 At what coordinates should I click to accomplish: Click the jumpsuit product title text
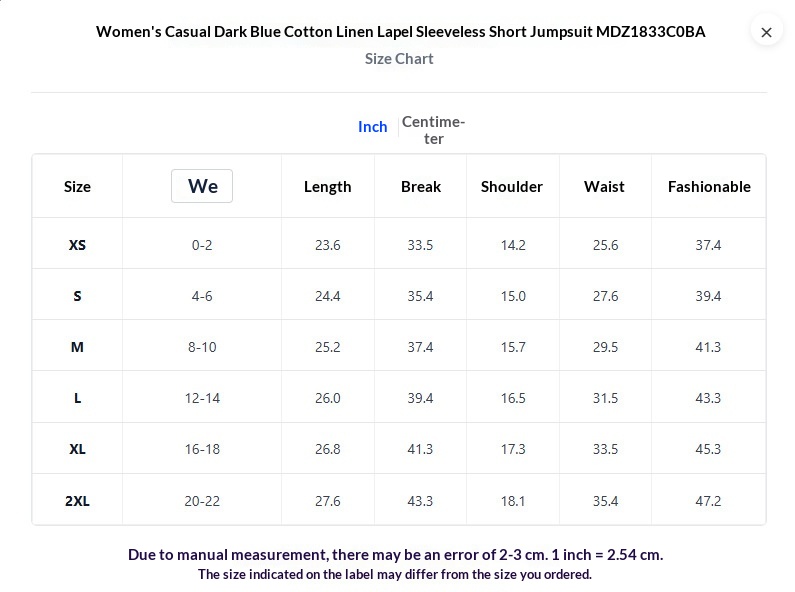[x=400, y=32]
